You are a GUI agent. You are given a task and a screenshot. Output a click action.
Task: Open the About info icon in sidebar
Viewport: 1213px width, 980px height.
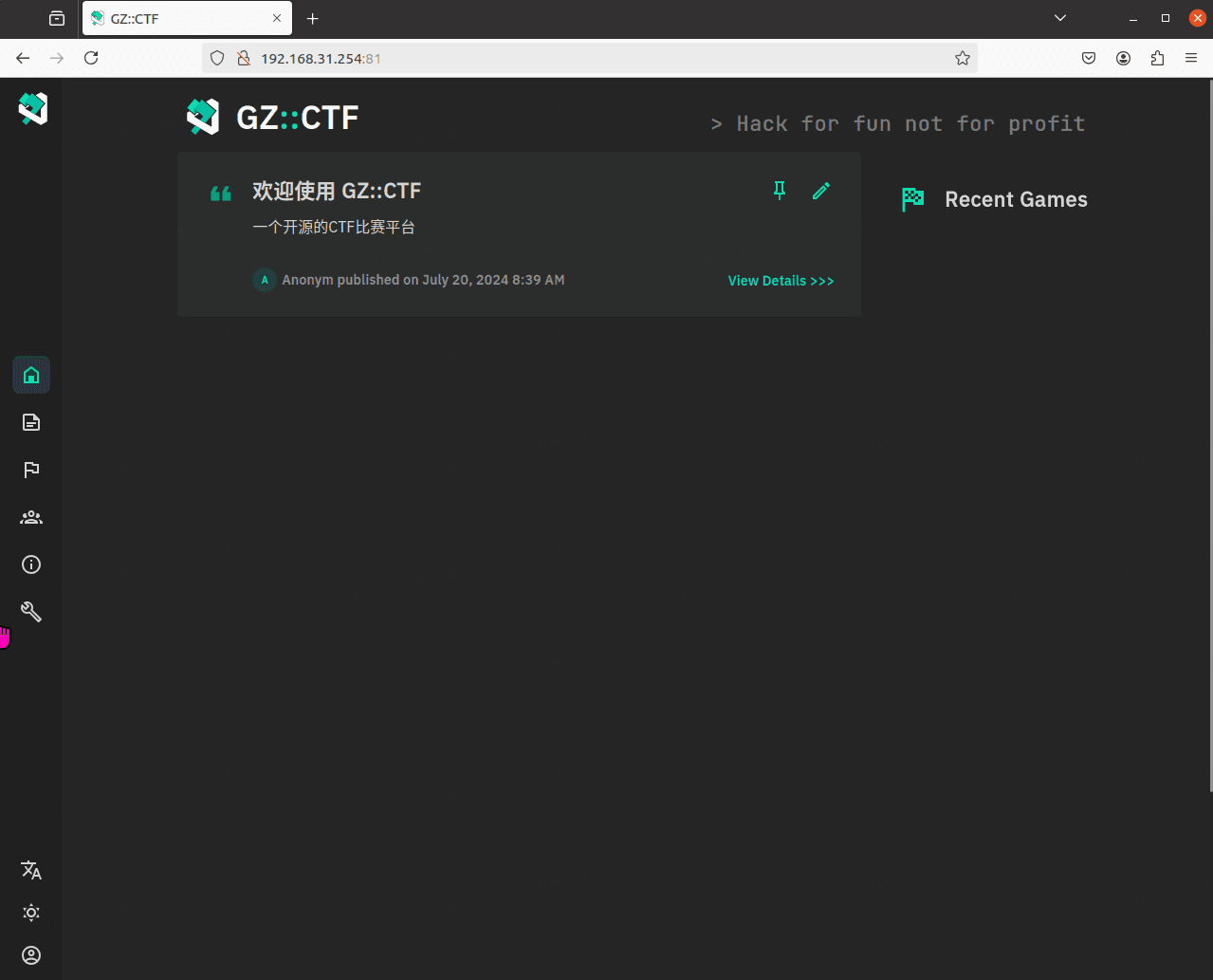pyautogui.click(x=31, y=564)
